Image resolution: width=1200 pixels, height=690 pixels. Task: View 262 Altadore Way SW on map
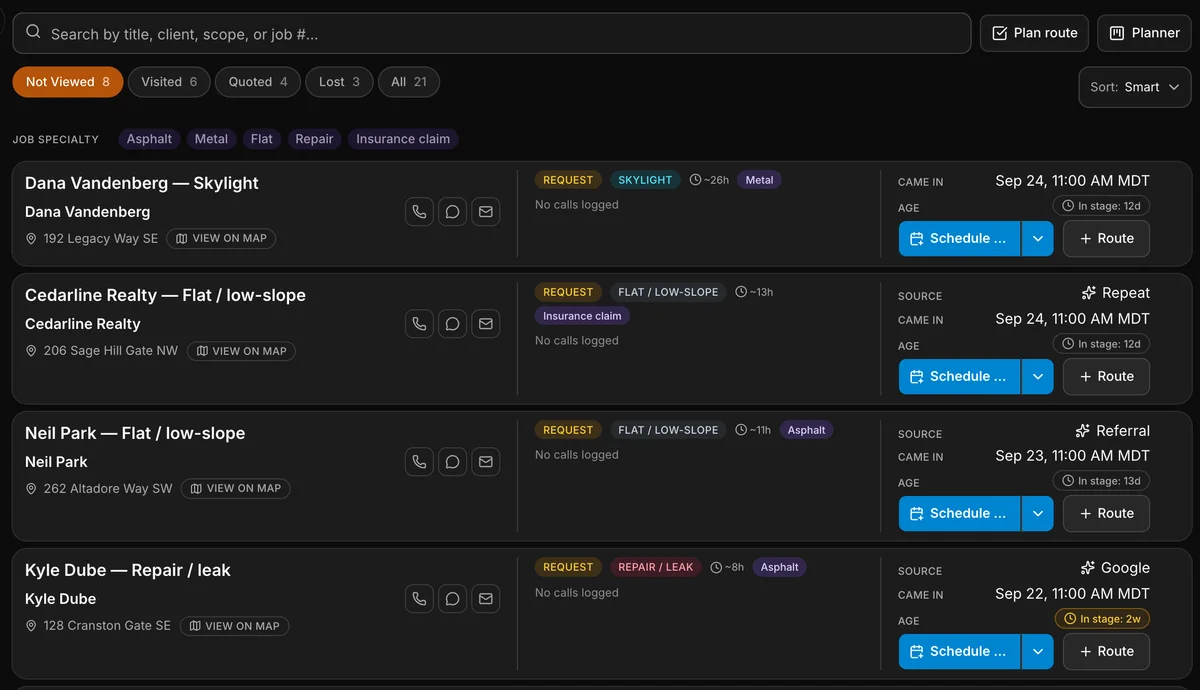coord(236,489)
